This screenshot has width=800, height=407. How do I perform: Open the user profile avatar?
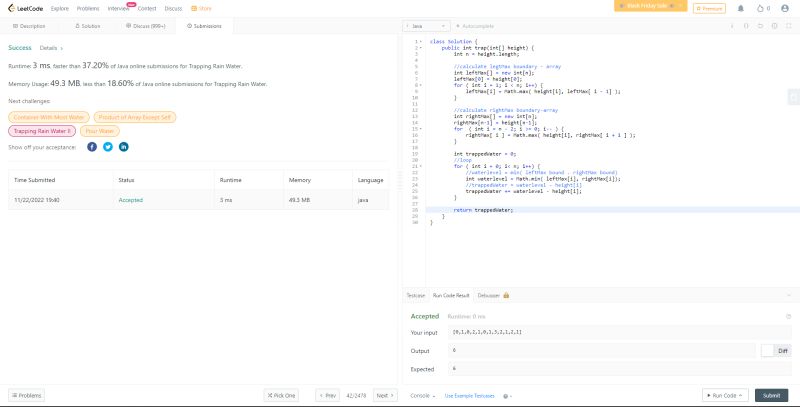tap(784, 7)
